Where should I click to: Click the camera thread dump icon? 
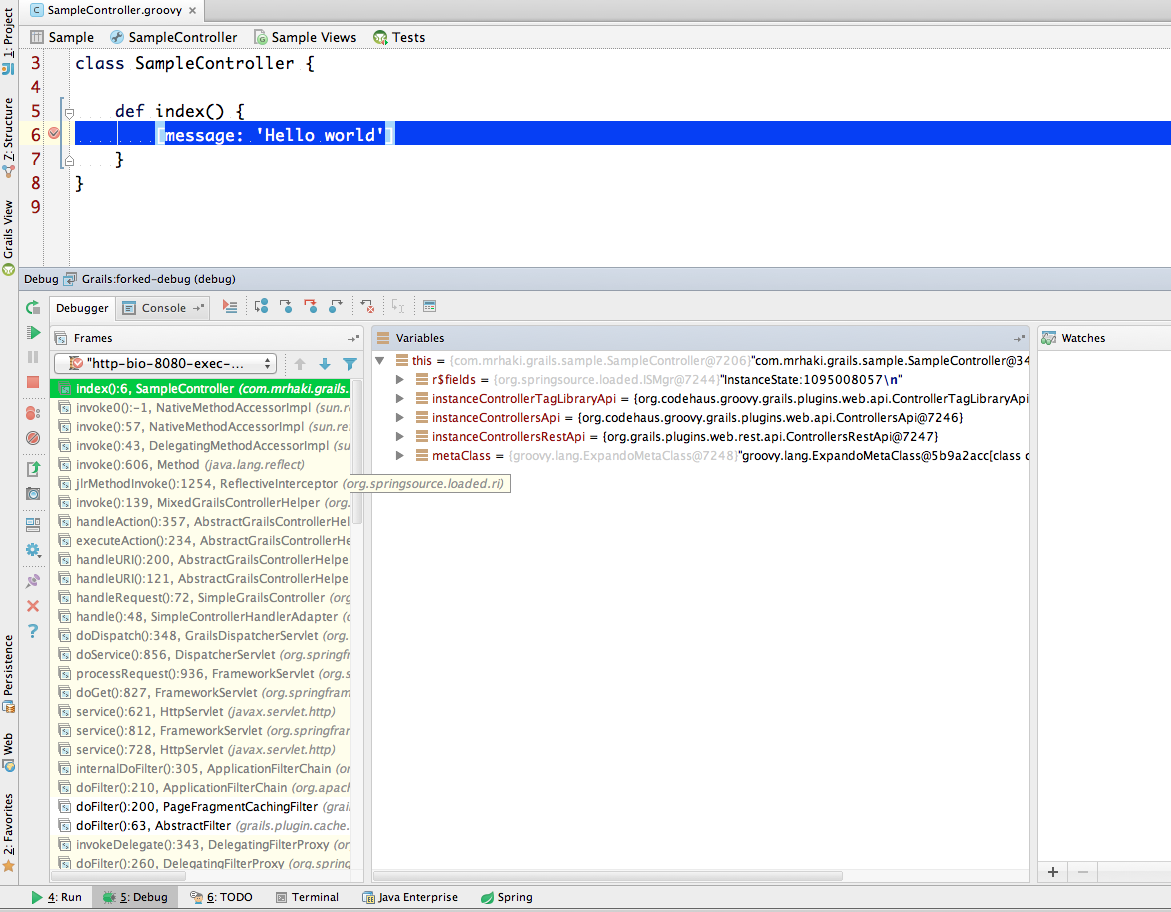point(33,494)
